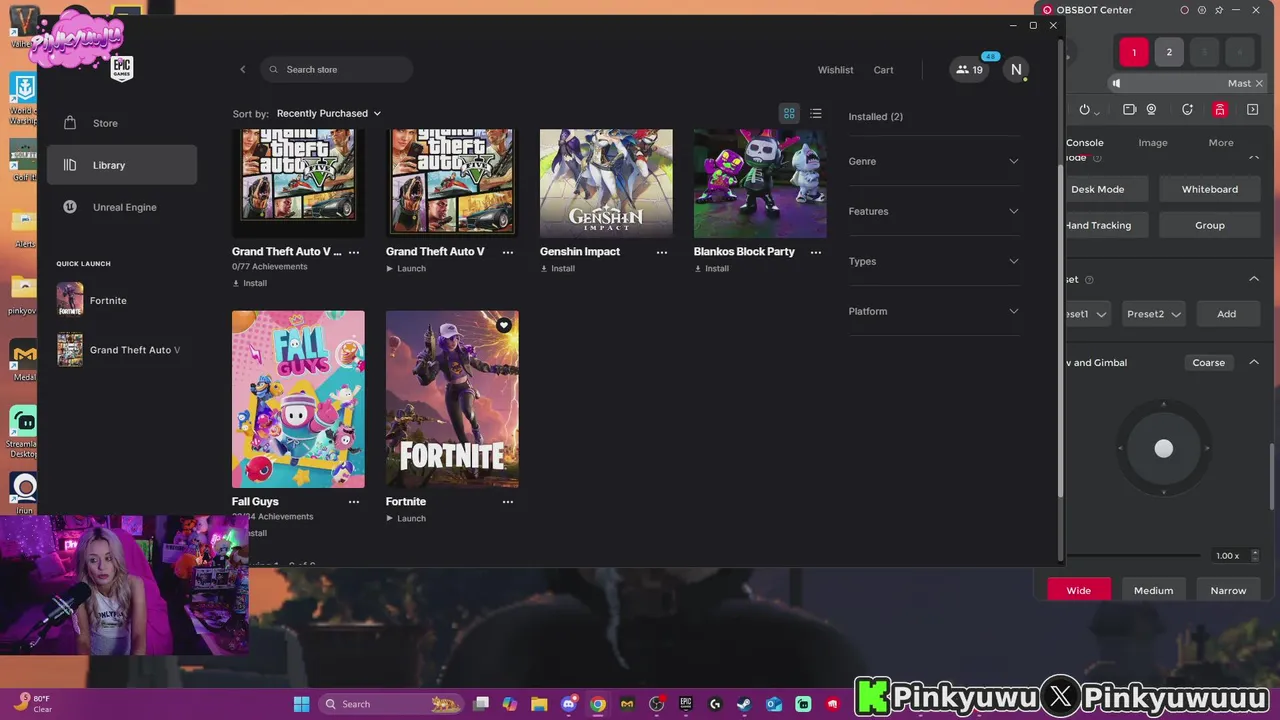
Task: Open the friends list icon showing 19
Action: pos(969,69)
